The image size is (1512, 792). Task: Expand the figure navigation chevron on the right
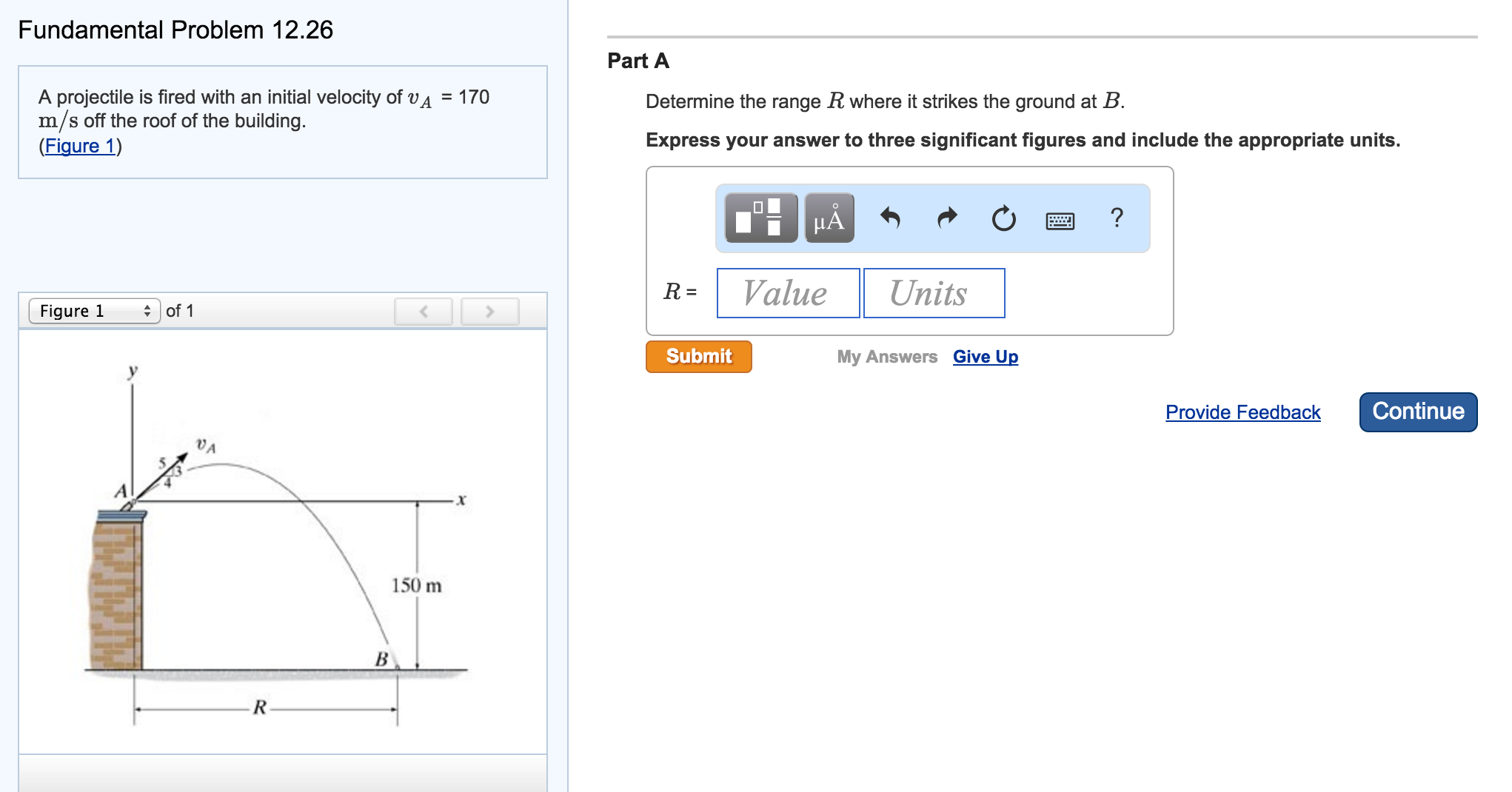[489, 311]
